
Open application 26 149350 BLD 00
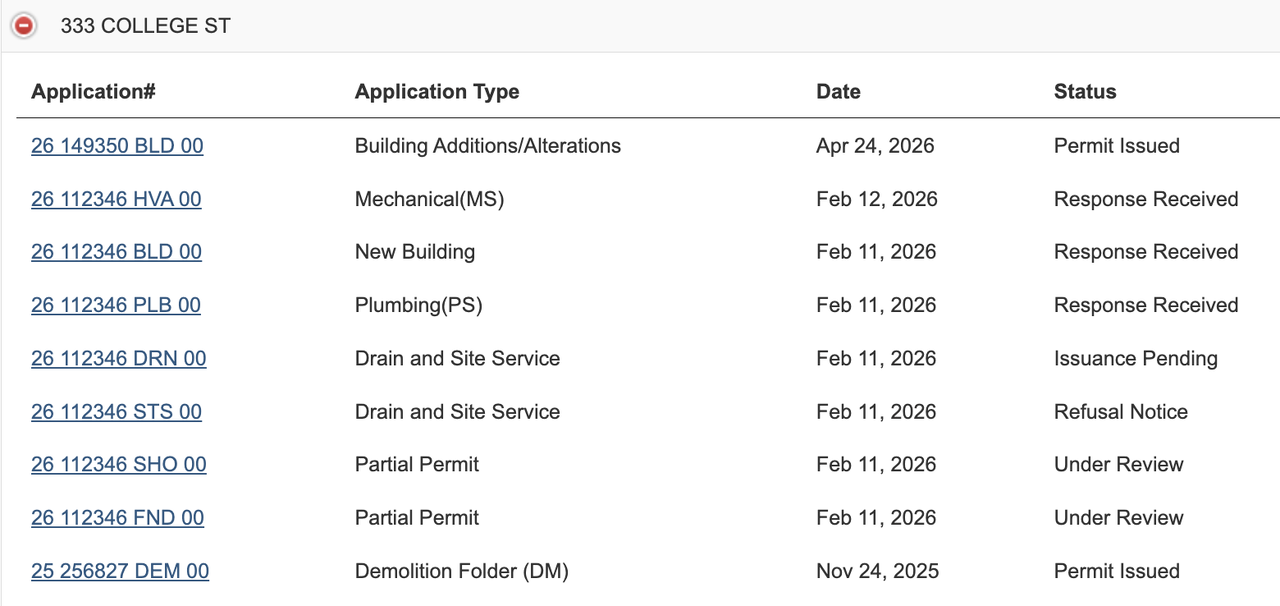117,146
